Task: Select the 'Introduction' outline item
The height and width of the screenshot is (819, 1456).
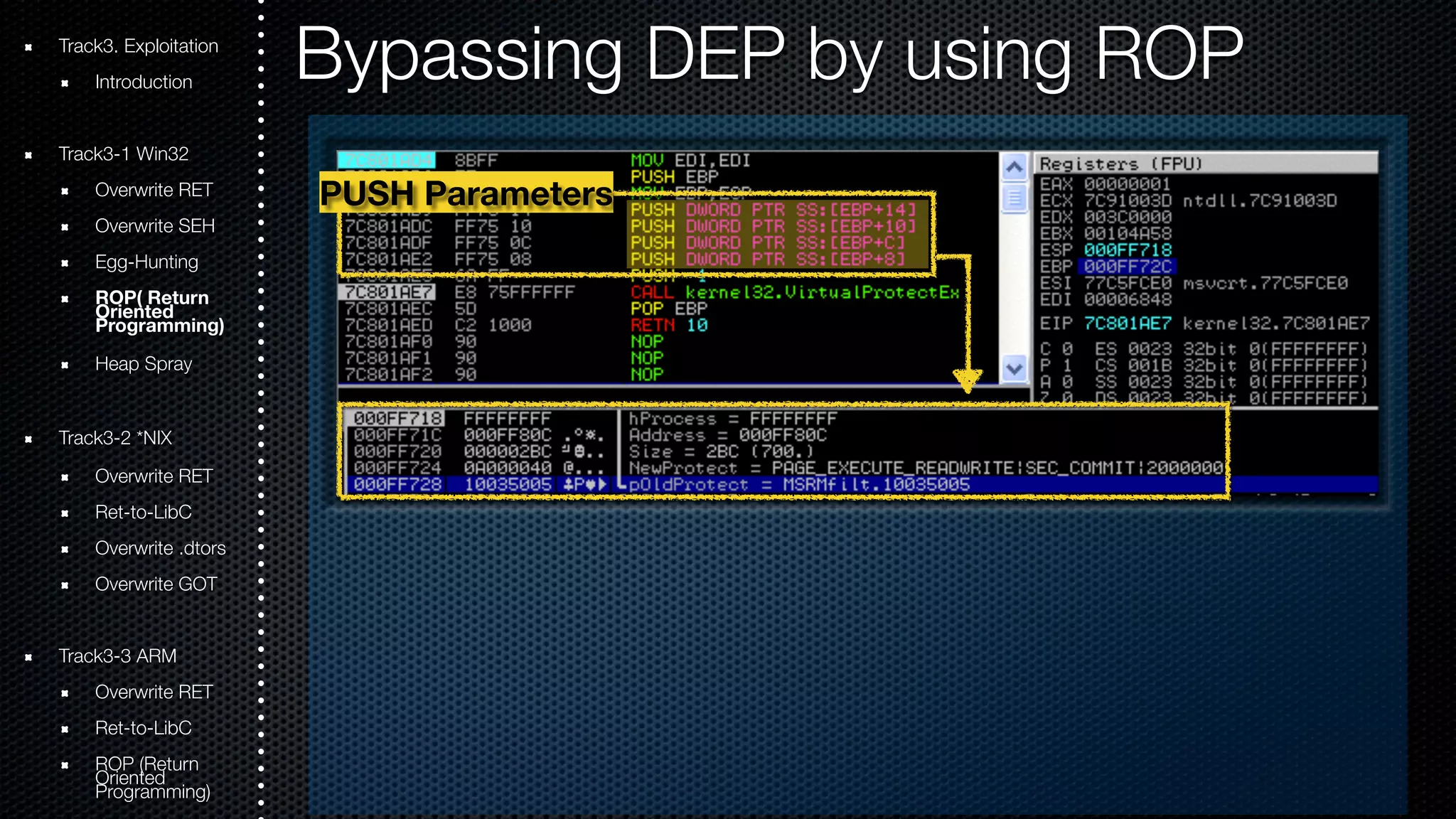Action: tap(144, 82)
